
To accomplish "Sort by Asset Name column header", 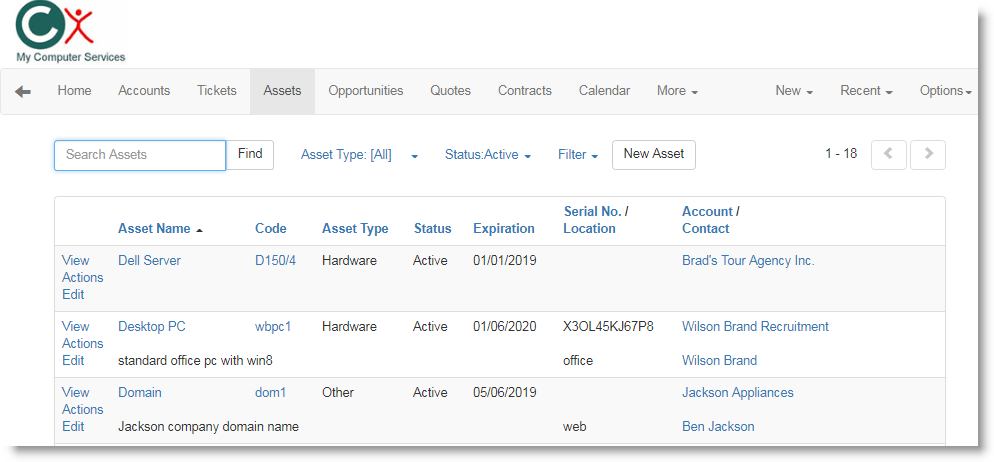I will pos(154,229).
